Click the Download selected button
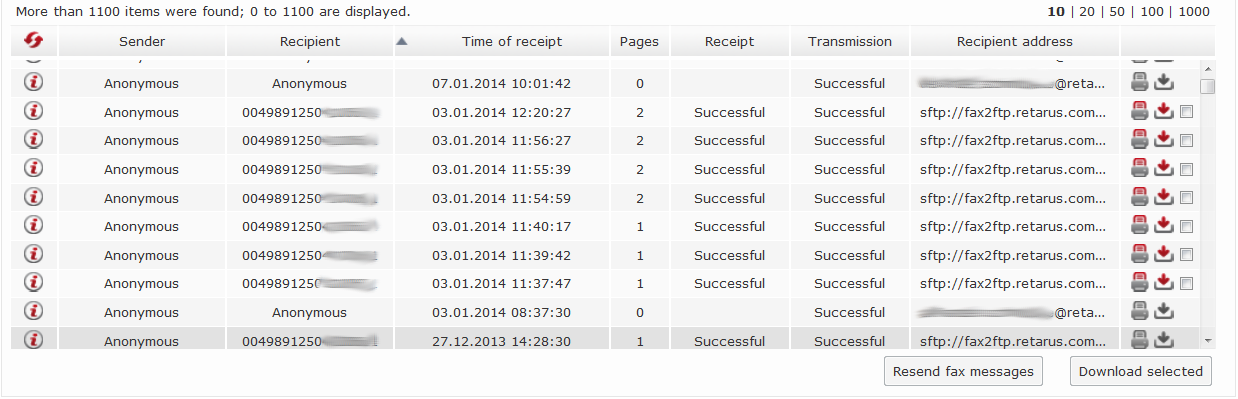The width and height of the screenshot is (1238, 399). coord(1141,371)
